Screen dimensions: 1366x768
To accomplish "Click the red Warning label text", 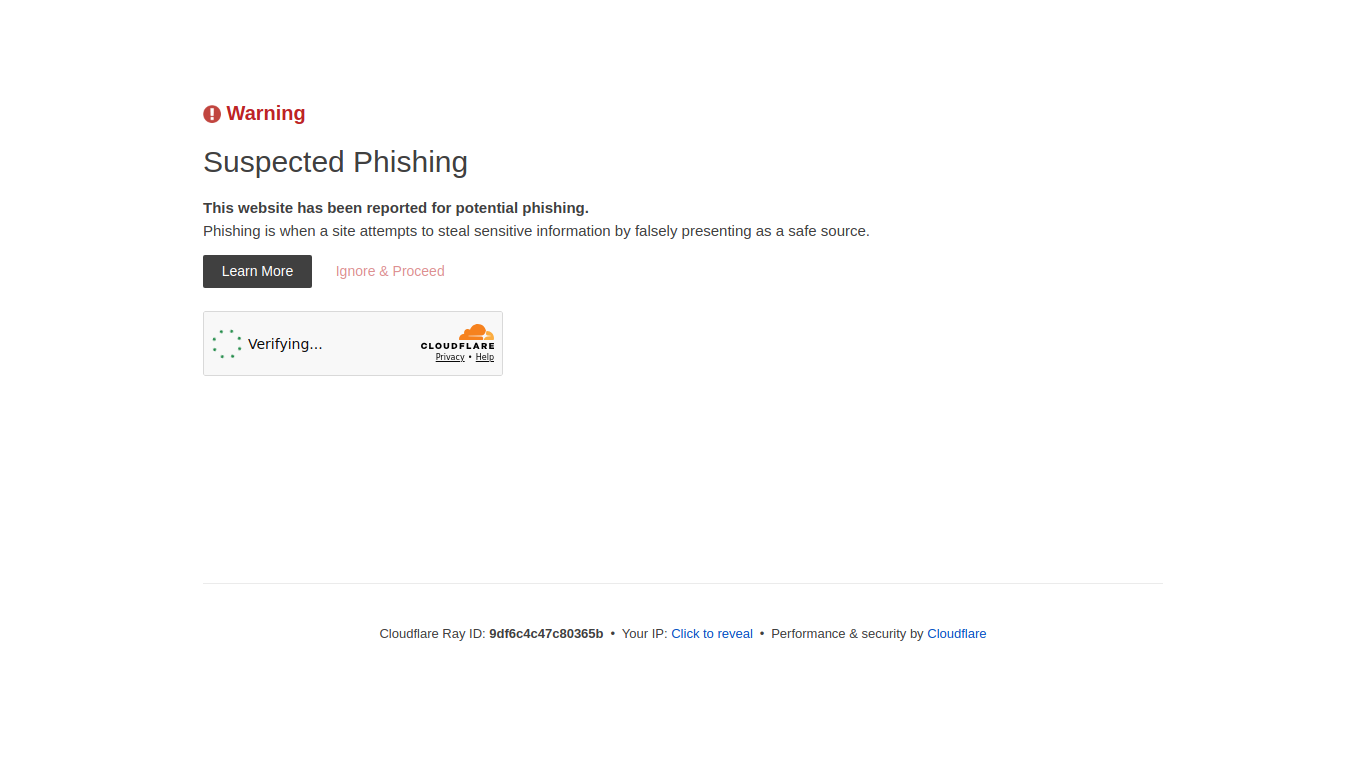I will pyautogui.click(x=266, y=114).
